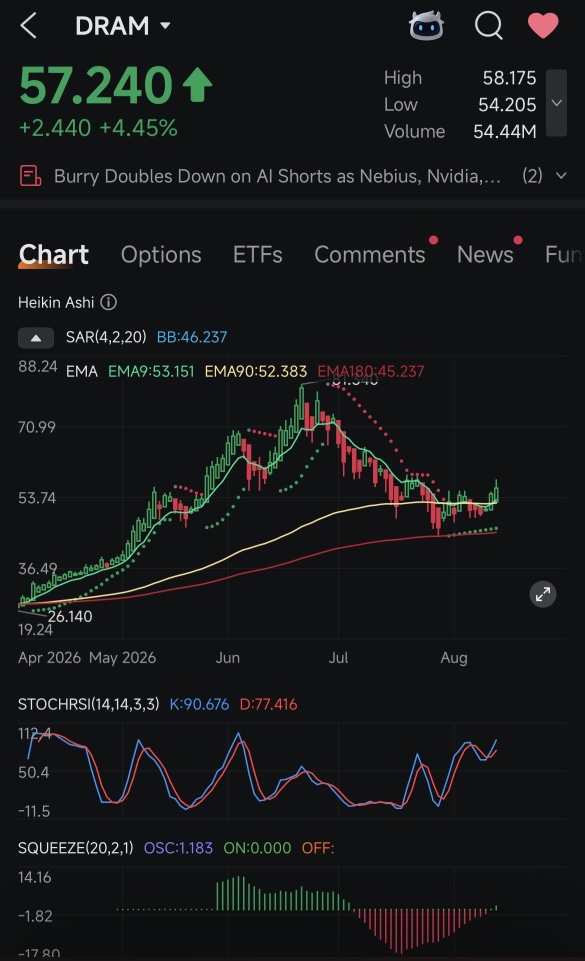This screenshot has width=585, height=961.
Task: Open the News tab
Action: [485, 254]
